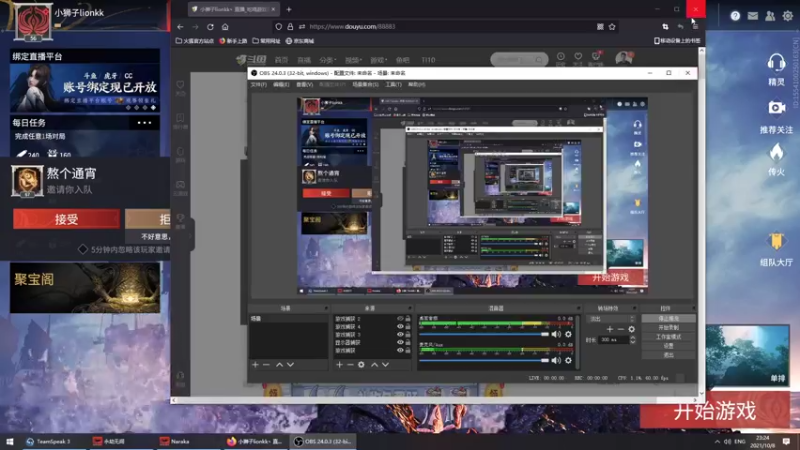Open the 混音器 dock panel pop-out menu icon
This screenshot has width=800, height=450.
pos(578,308)
